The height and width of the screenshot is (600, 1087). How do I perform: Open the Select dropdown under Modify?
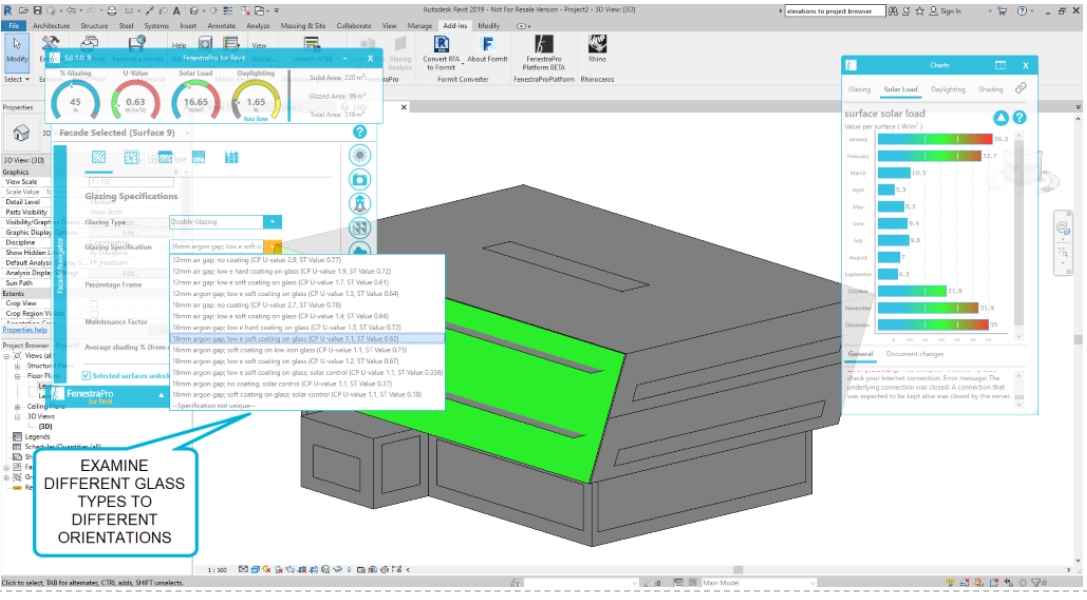pyautogui.click(x=17, y=79)
